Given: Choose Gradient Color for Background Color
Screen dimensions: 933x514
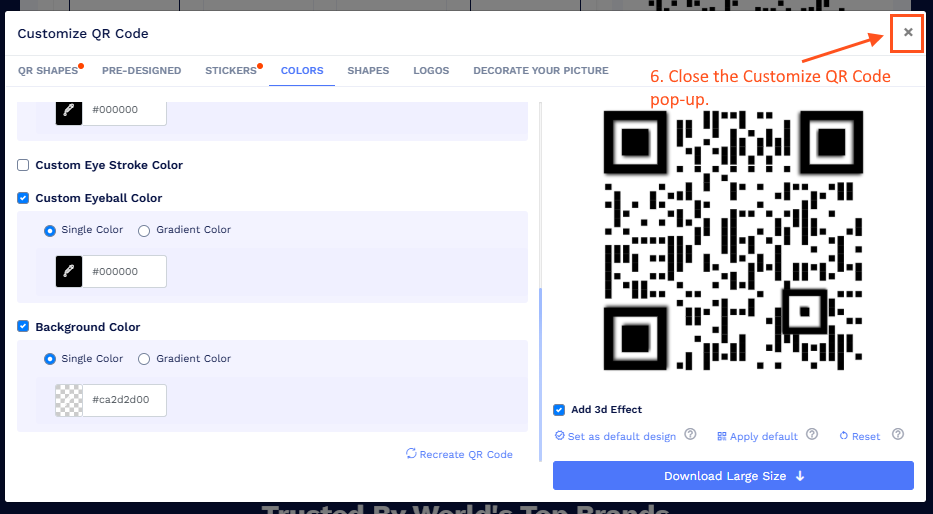Looking at the screenshot, I should (x=144, y=359).
